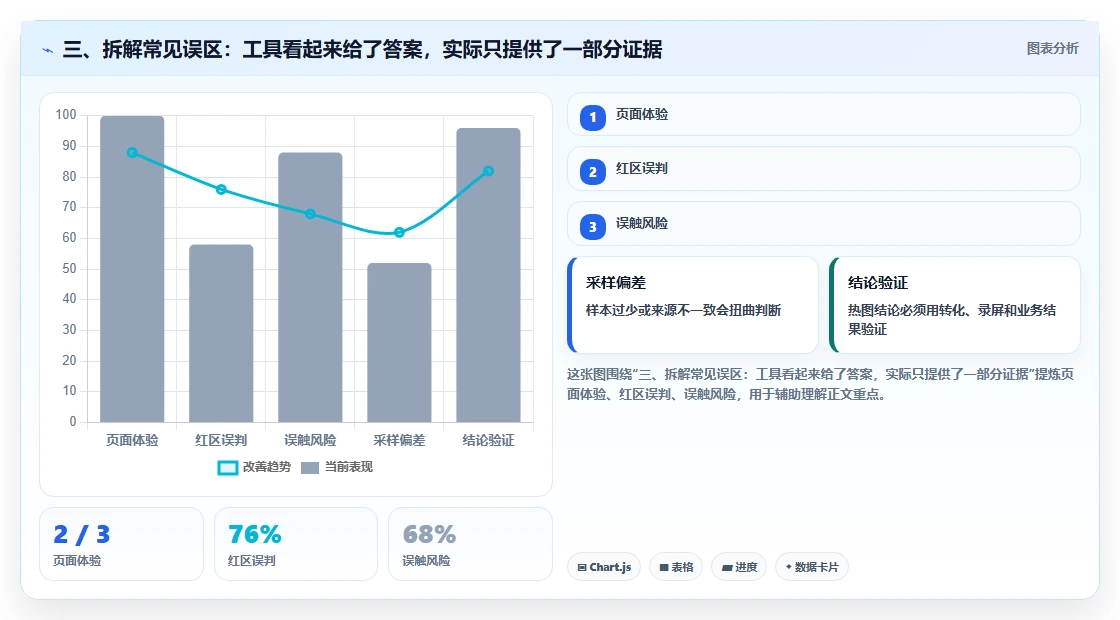Viewport: 1120px width, 620px height.
Task: Click the 红区误判 bar in the chart
Action: pyautogui.click(x=221, y=333)
